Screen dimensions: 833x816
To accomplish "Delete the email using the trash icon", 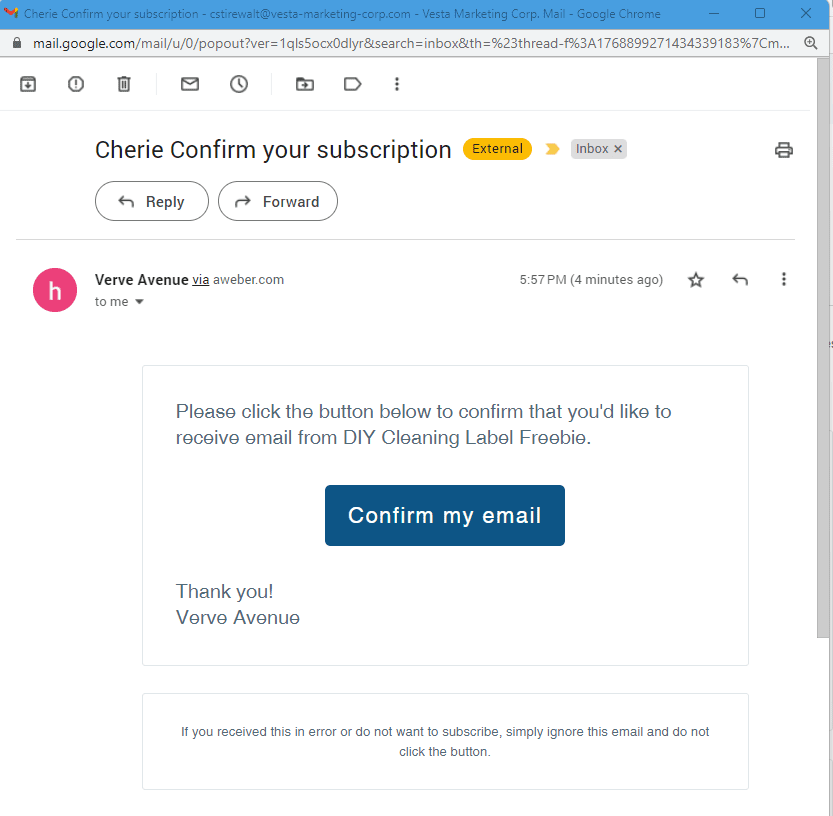I will tap(124, 84).
